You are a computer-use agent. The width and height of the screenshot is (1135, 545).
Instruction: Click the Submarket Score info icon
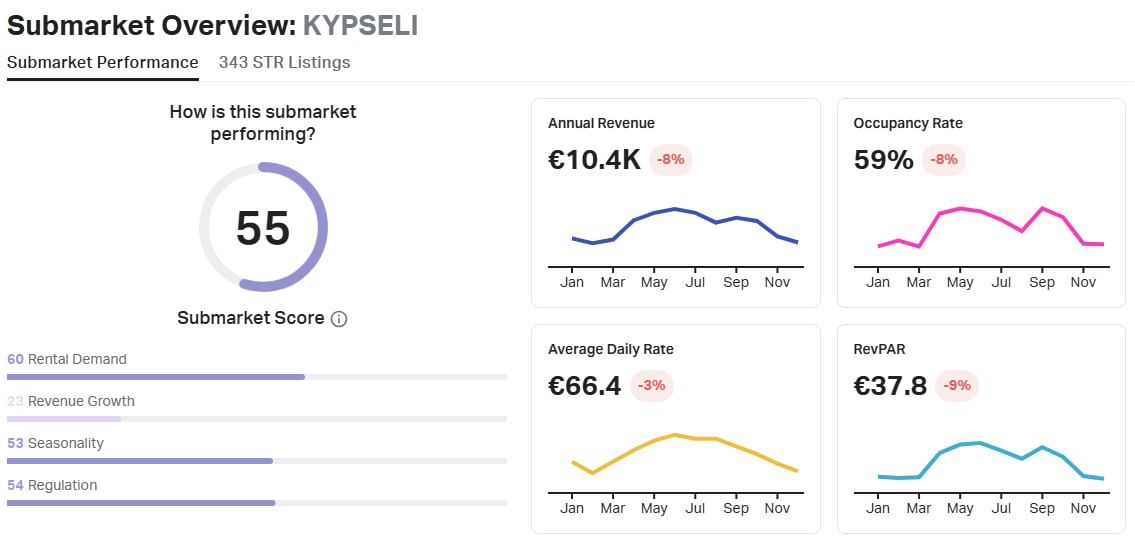[x=339, y=319]
